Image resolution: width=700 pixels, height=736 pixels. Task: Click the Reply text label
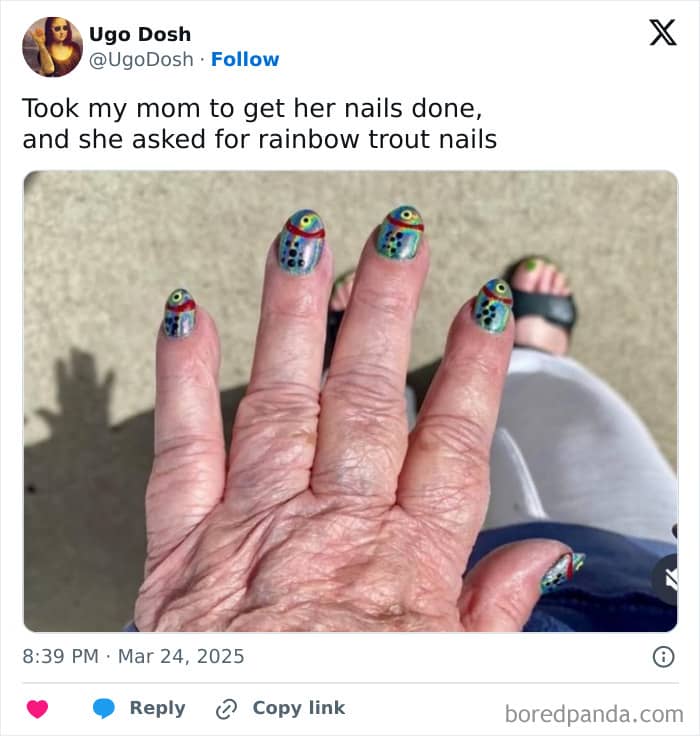coord(157,708)
